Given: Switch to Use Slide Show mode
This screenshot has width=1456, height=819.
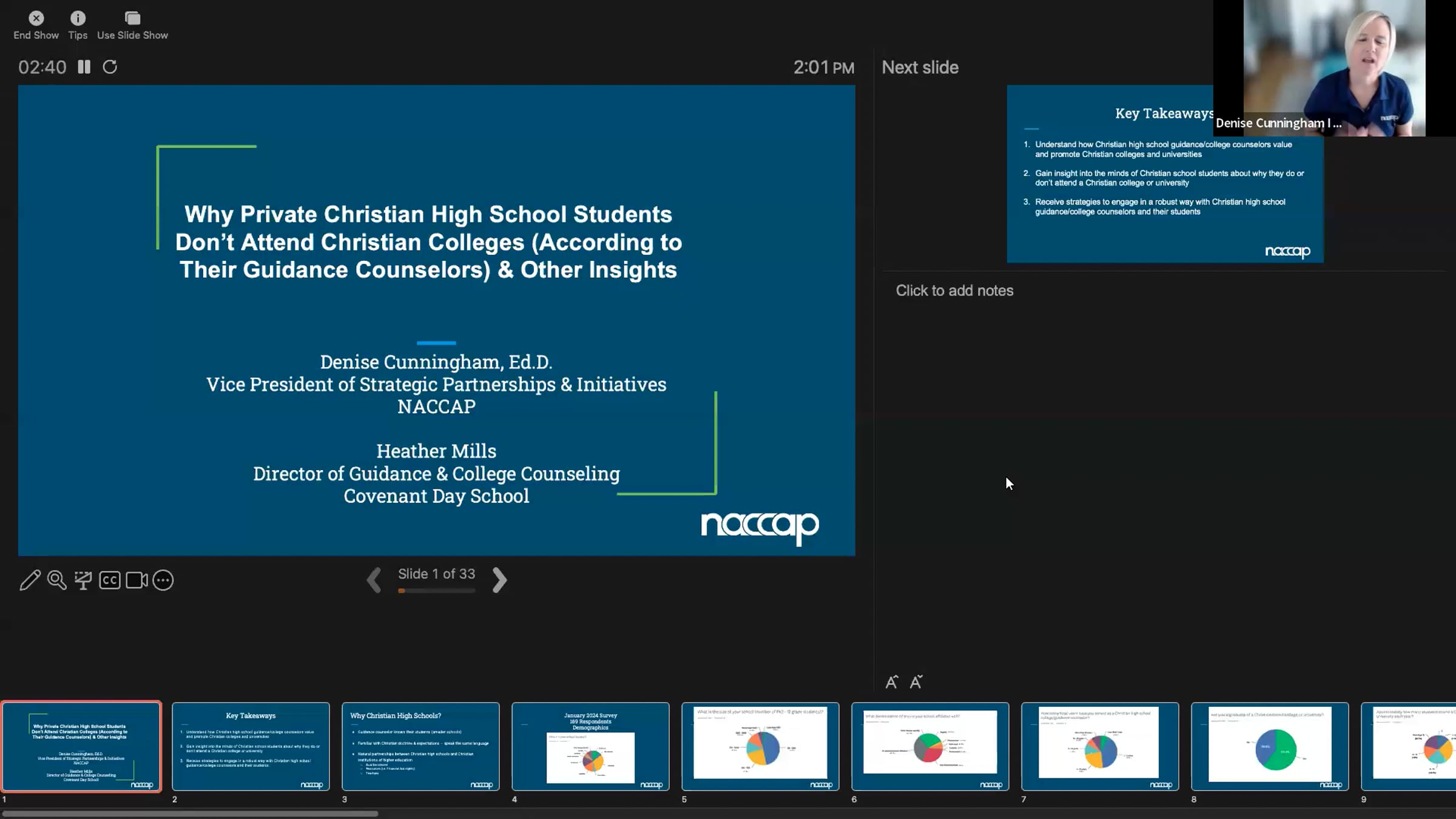Looking at the screenshot, I should [x=132, y=26].
